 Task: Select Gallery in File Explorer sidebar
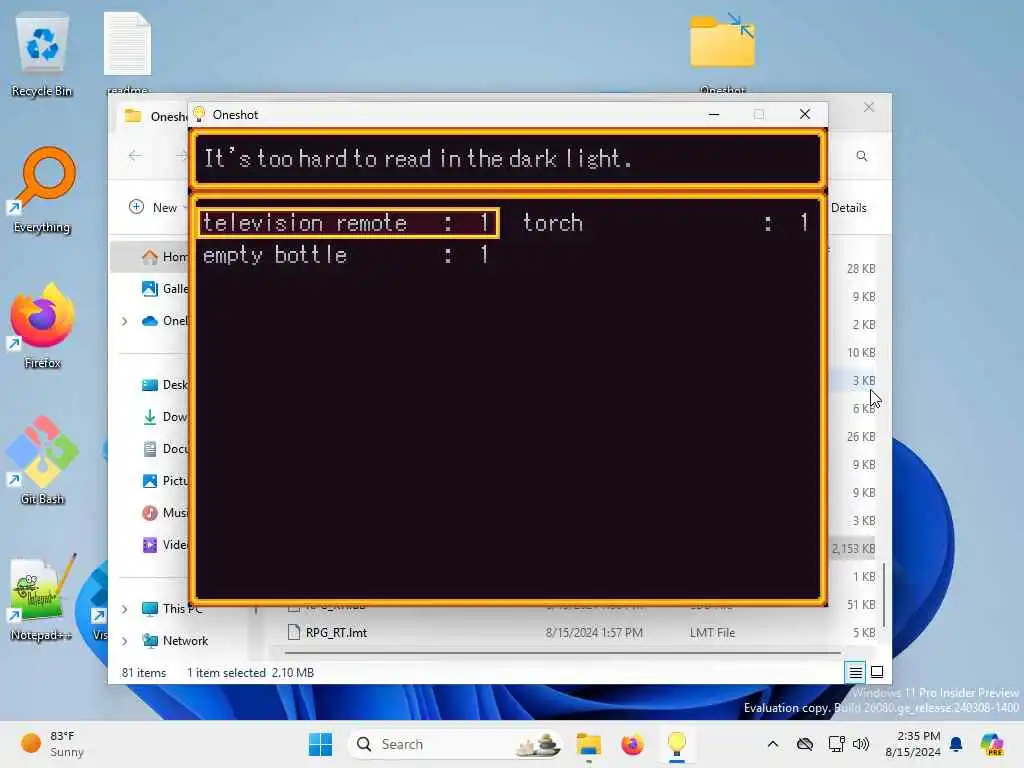pyautogui.click(x=165, y=289)
